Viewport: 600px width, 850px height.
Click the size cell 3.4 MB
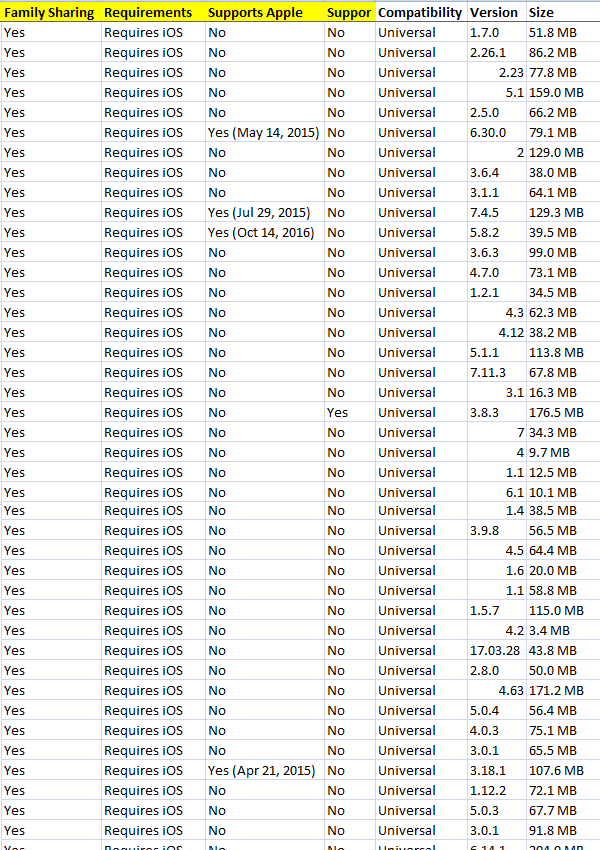pyautogui.click(x=563, y=630)
